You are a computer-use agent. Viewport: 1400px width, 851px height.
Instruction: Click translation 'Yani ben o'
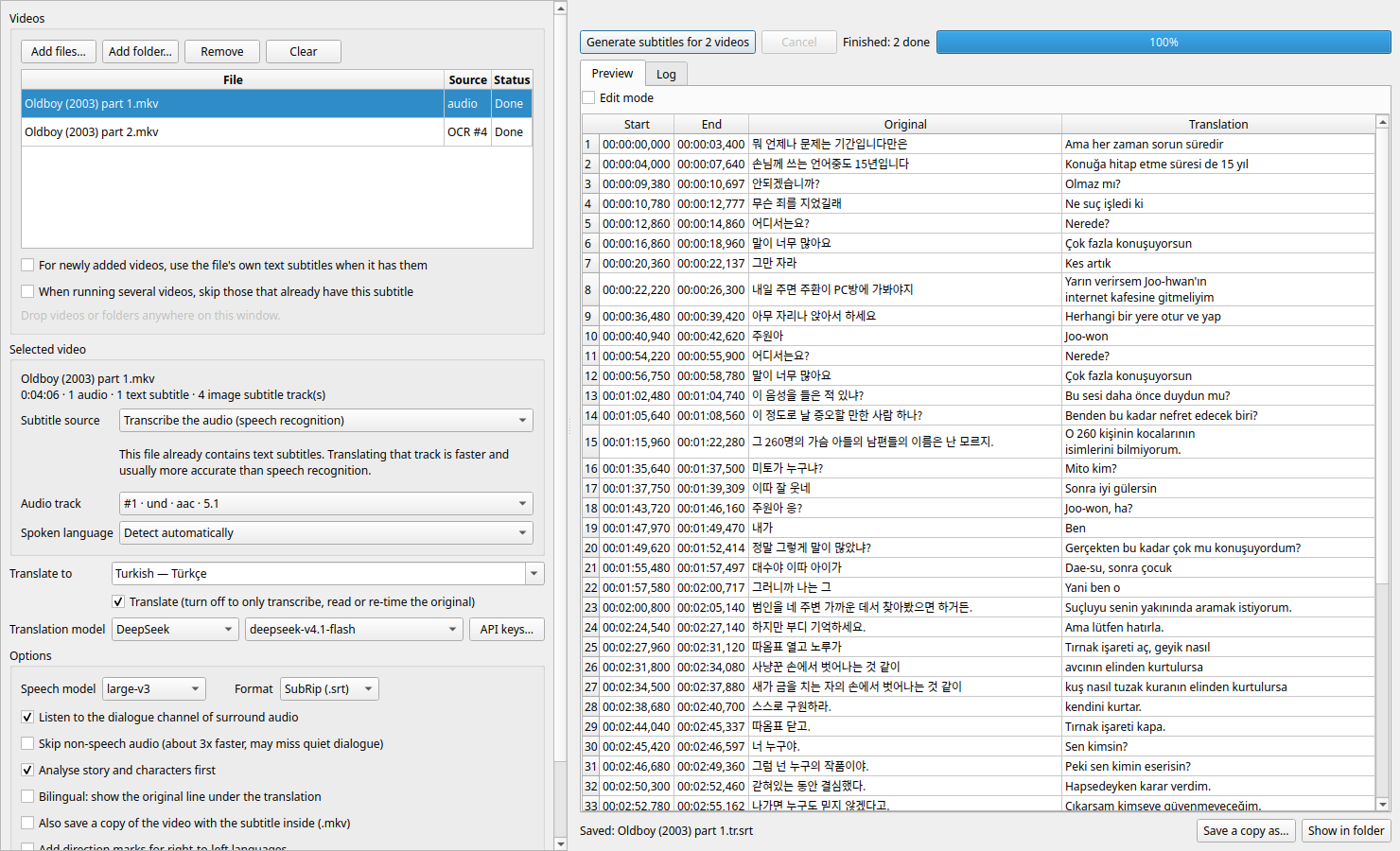tap(1218, 588)
